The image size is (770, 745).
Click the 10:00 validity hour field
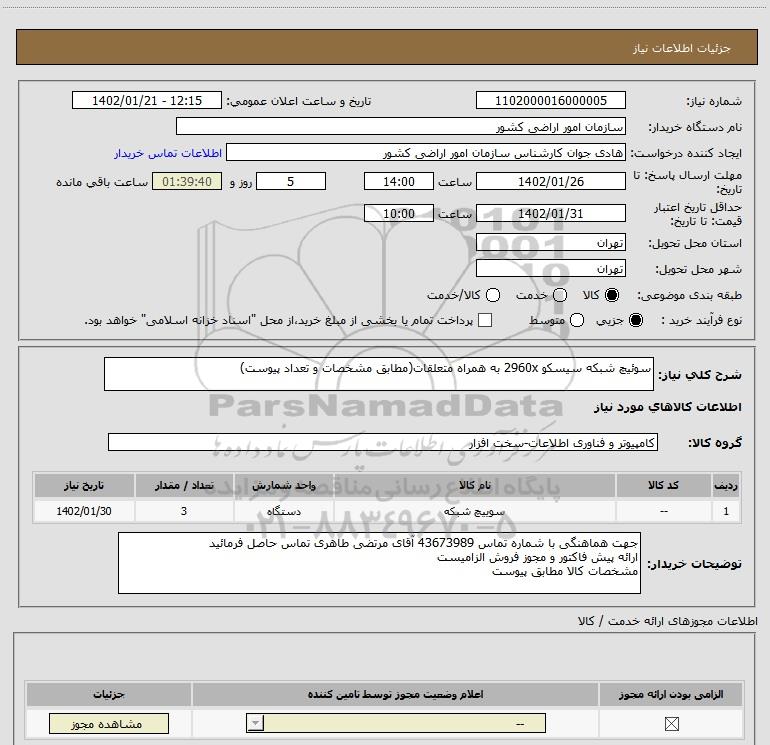coord(399,213)
